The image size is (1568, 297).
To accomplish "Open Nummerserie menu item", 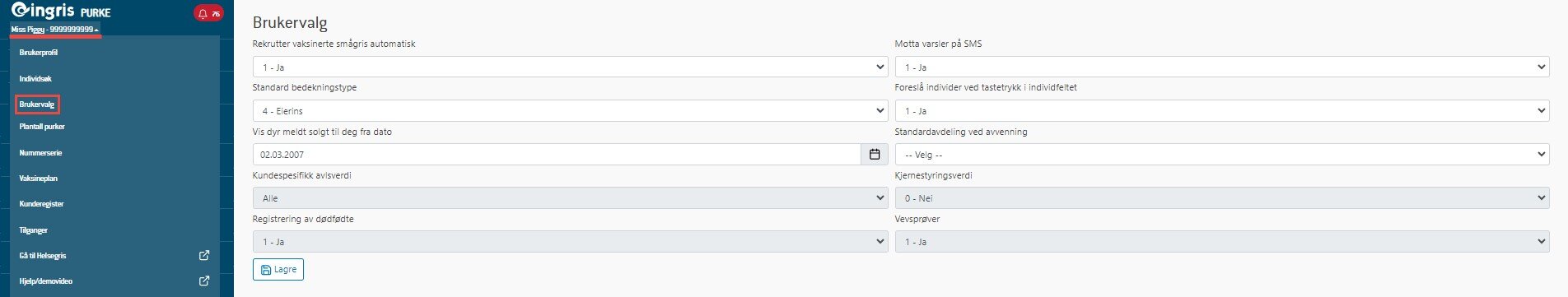I will 40,153.
